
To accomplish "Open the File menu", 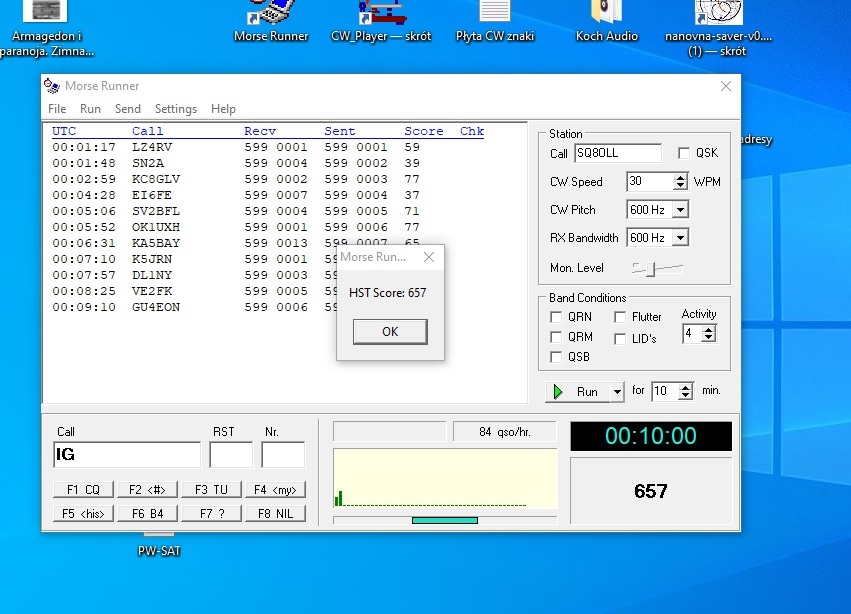I will (x=57, y=109).
